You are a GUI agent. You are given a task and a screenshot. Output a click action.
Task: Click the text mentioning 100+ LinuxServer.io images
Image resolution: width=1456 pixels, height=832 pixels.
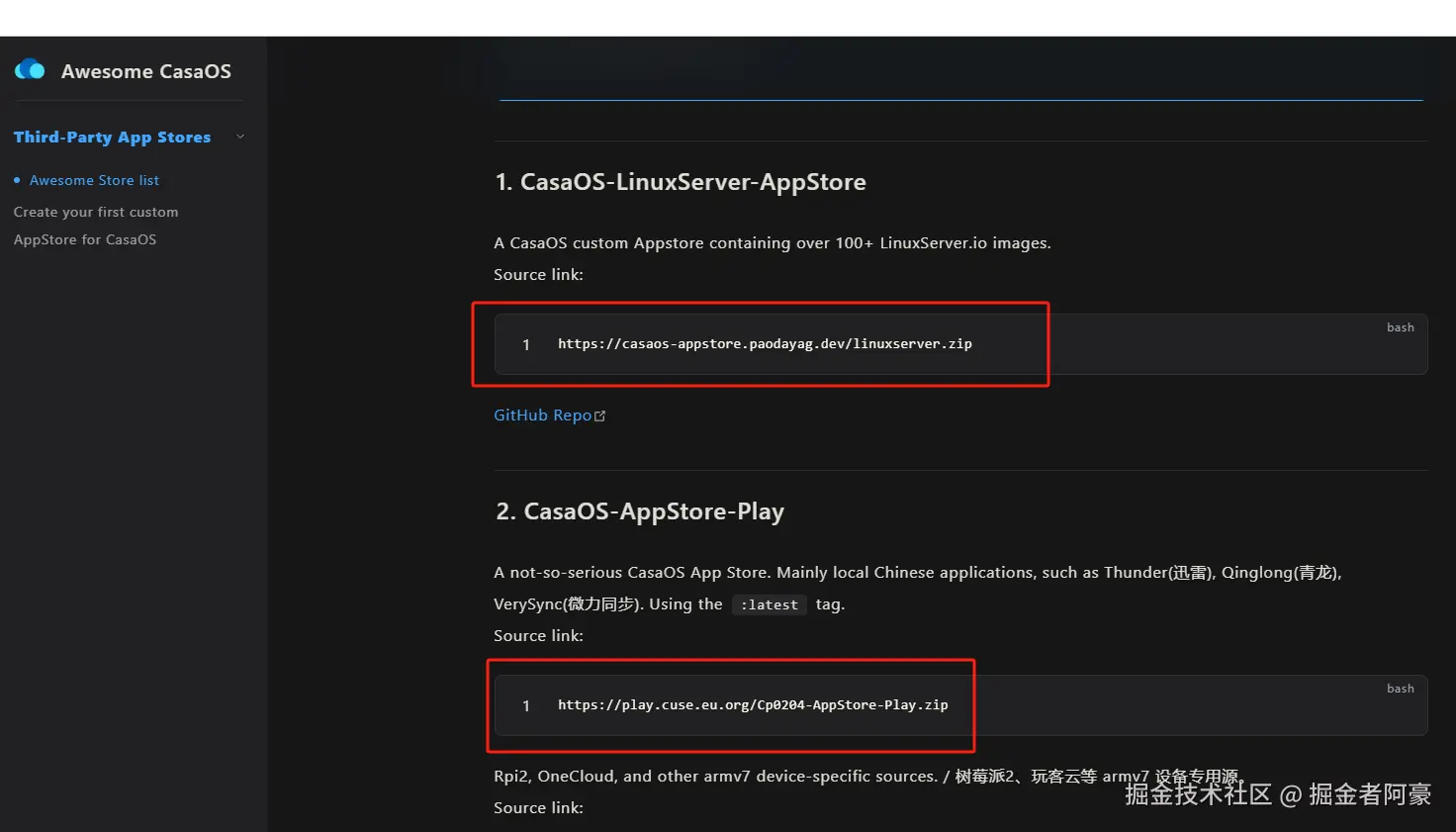[773, 243]
